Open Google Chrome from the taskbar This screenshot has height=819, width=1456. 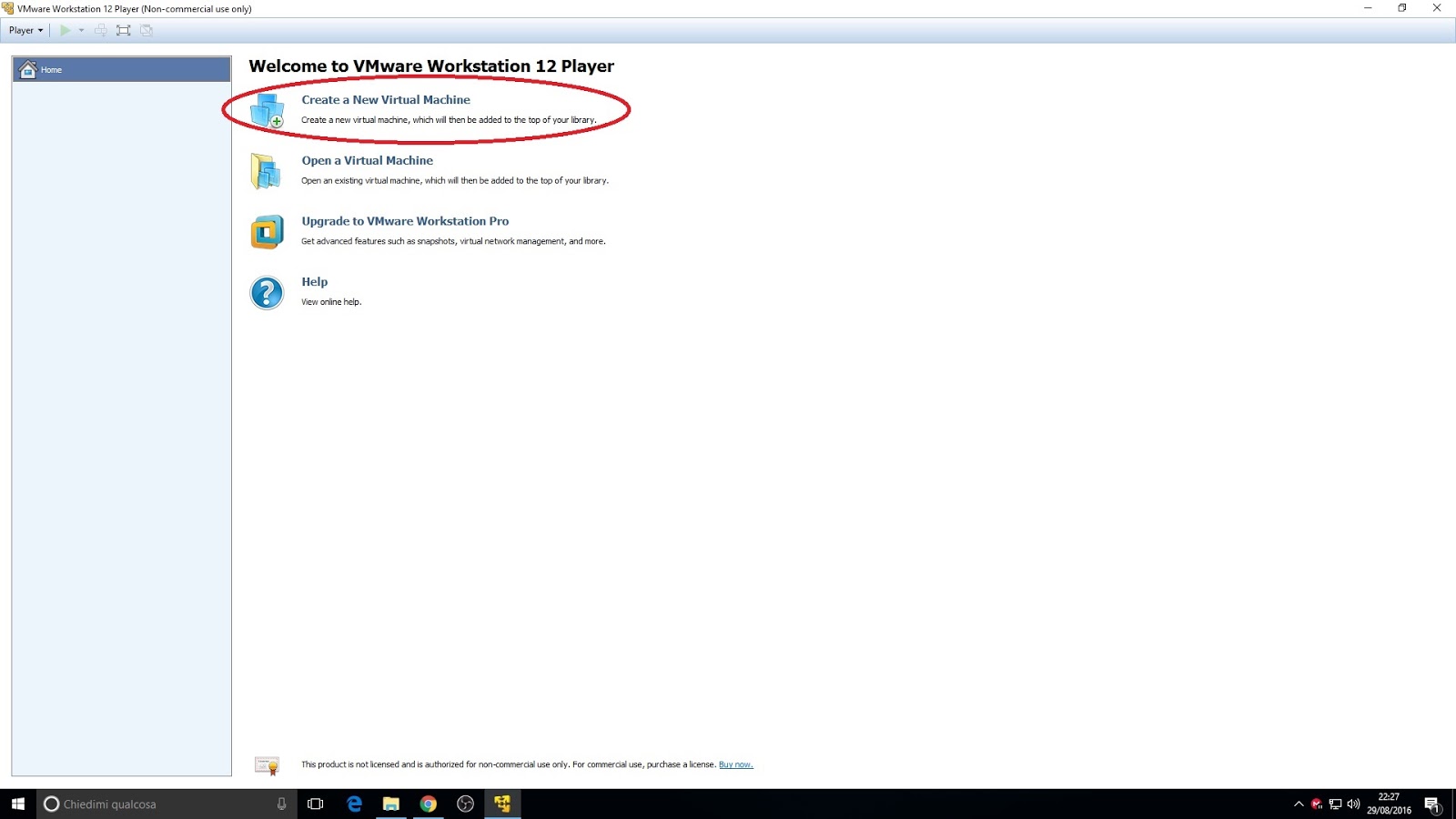[429, 804]
